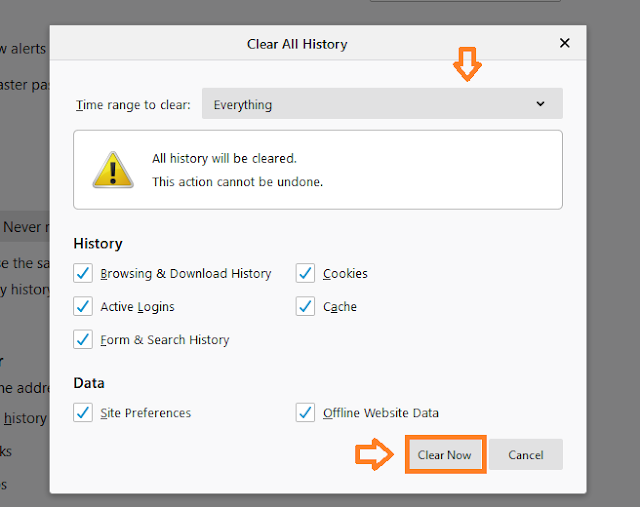Click the Cancel button
640x507 pixels.
click(x=526, y=454)
